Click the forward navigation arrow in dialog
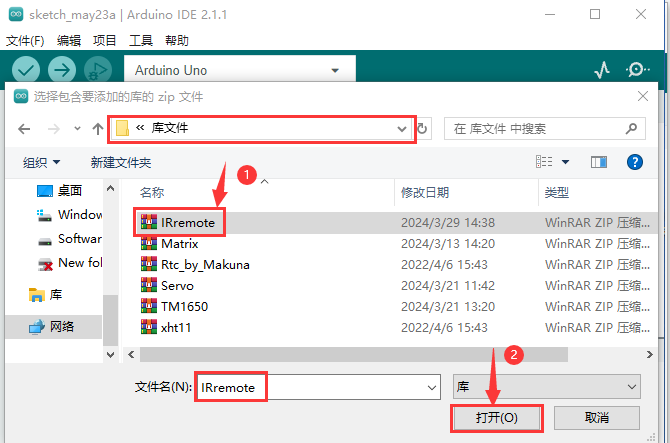 [x=54, y=129]
